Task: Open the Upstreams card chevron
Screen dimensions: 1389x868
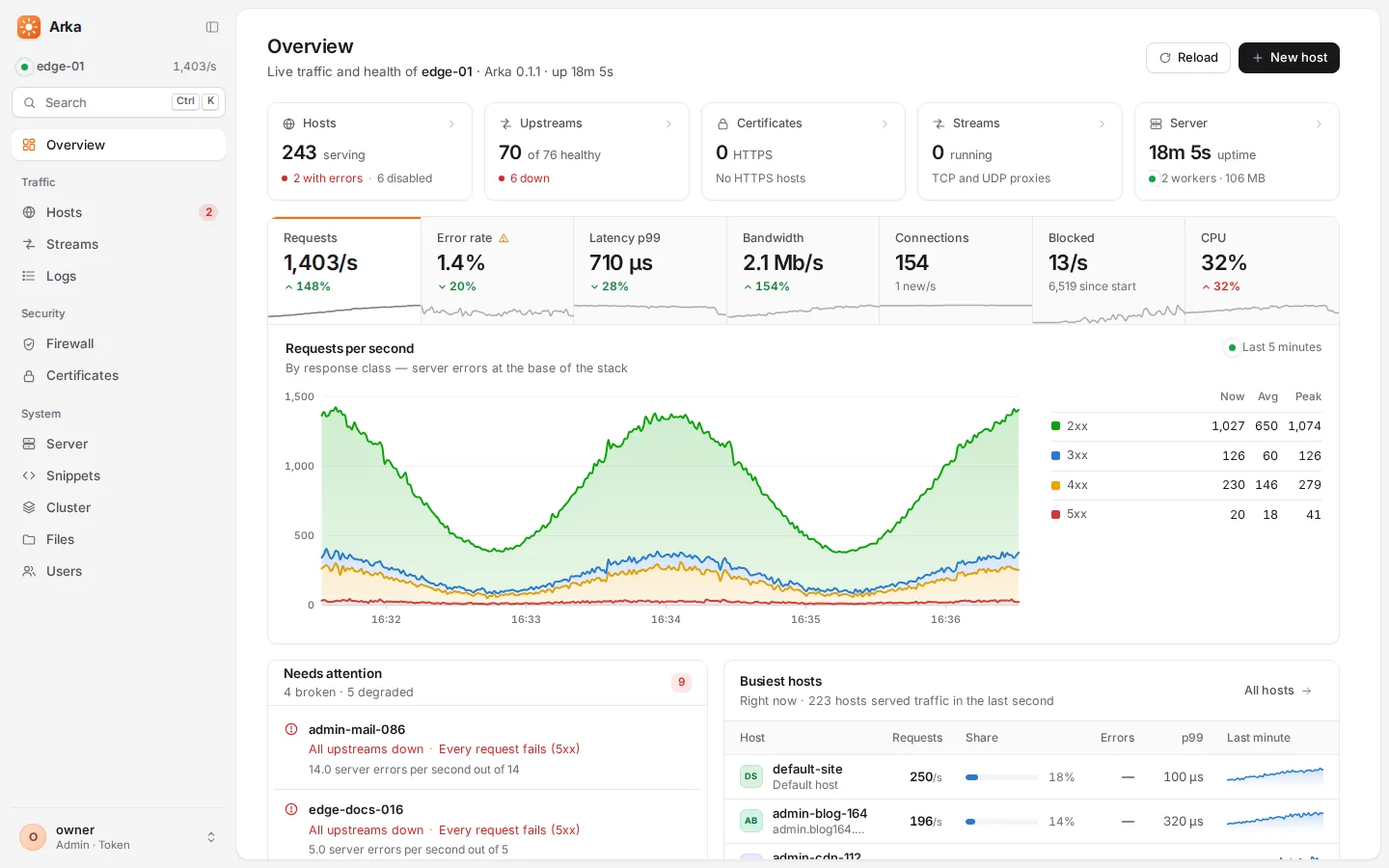Action: [x=668, y=123]
